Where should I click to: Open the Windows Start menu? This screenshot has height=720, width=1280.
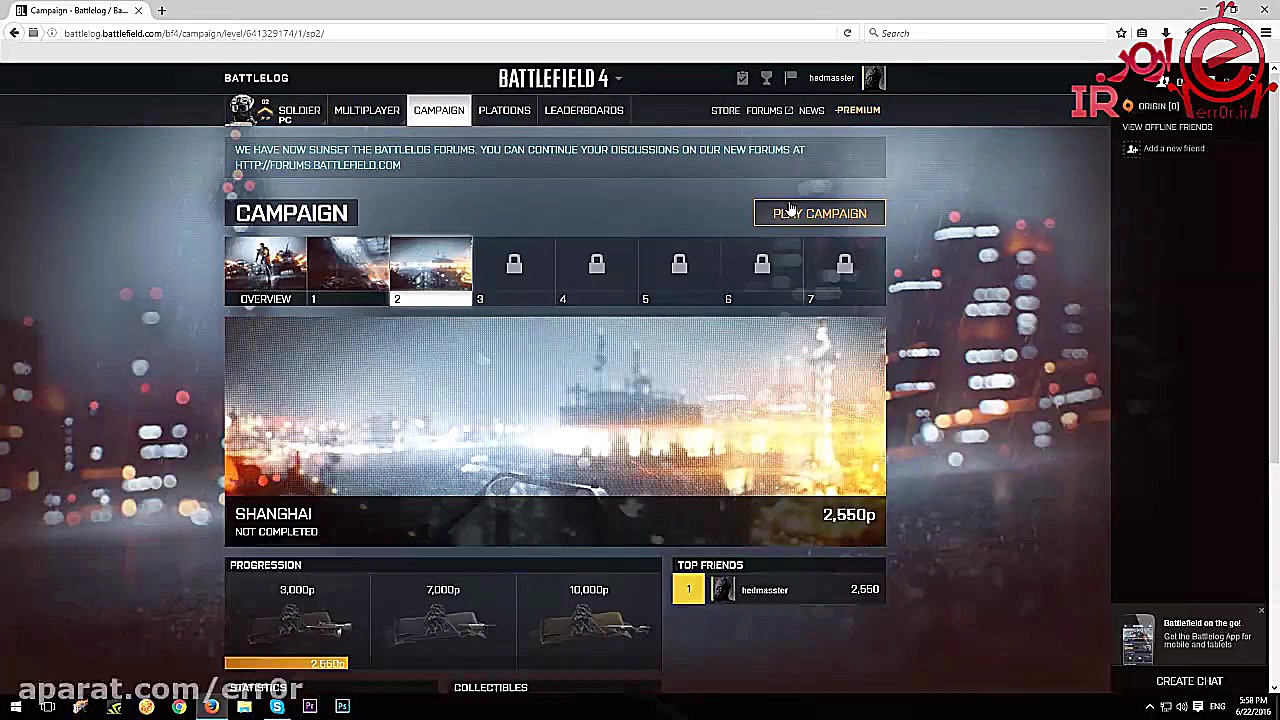click(x=15, y=707)
